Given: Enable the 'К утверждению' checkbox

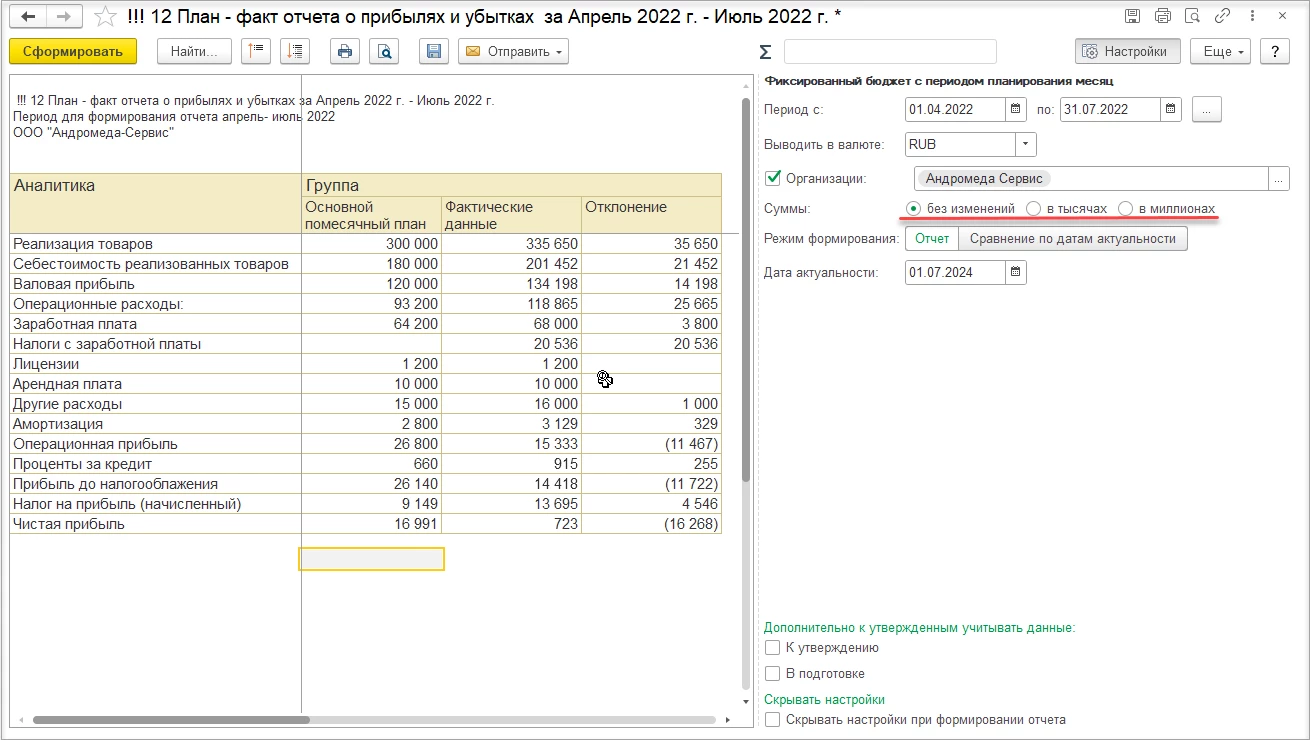Looking at the screenshot, I should 772,648.
